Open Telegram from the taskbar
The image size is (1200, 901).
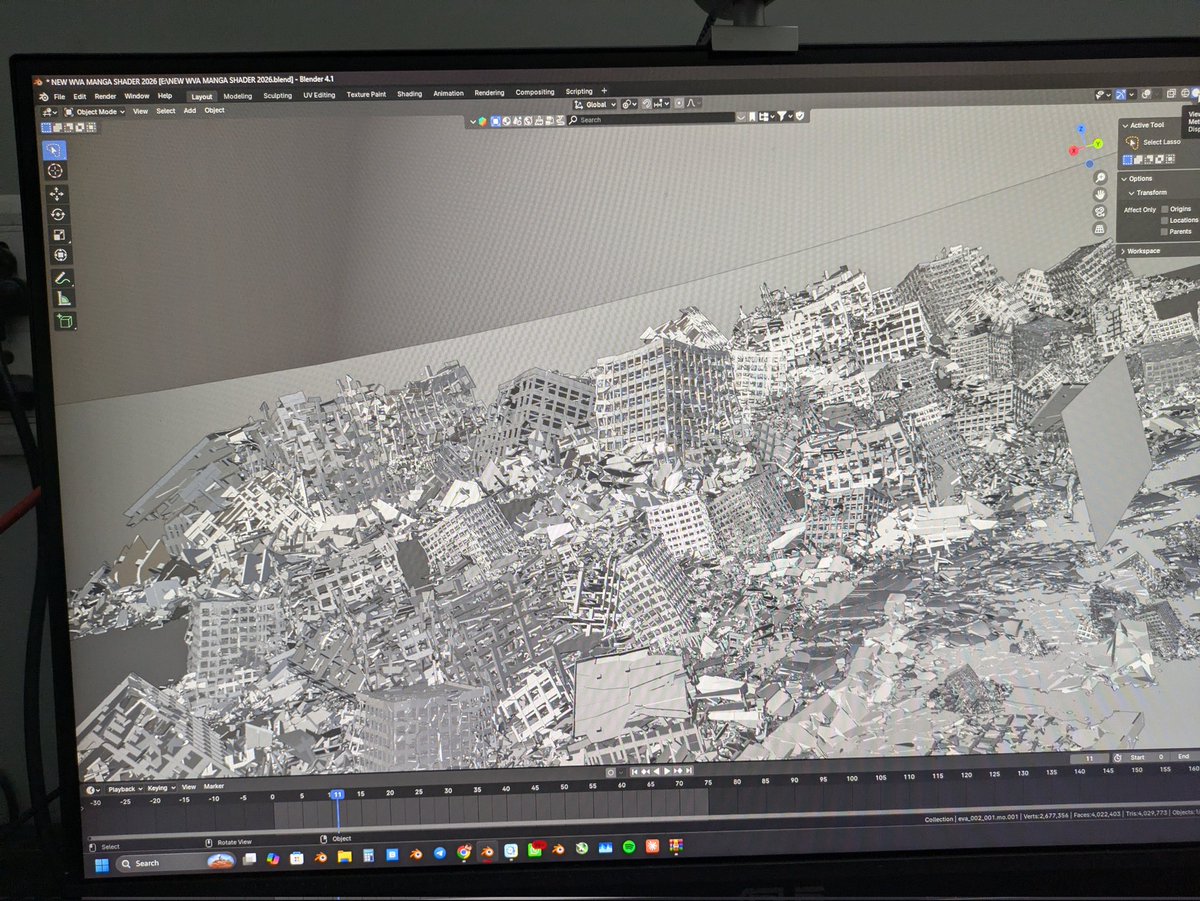(439, 853)
